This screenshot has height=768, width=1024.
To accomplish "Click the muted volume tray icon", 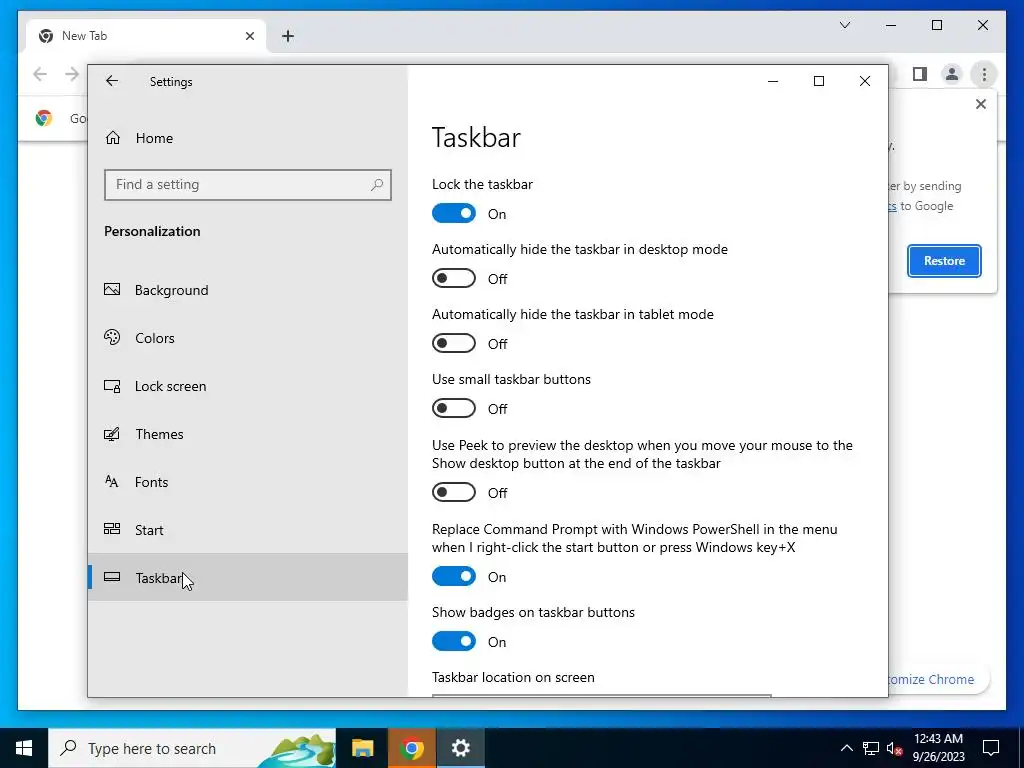I will click(x=895, y=748).
